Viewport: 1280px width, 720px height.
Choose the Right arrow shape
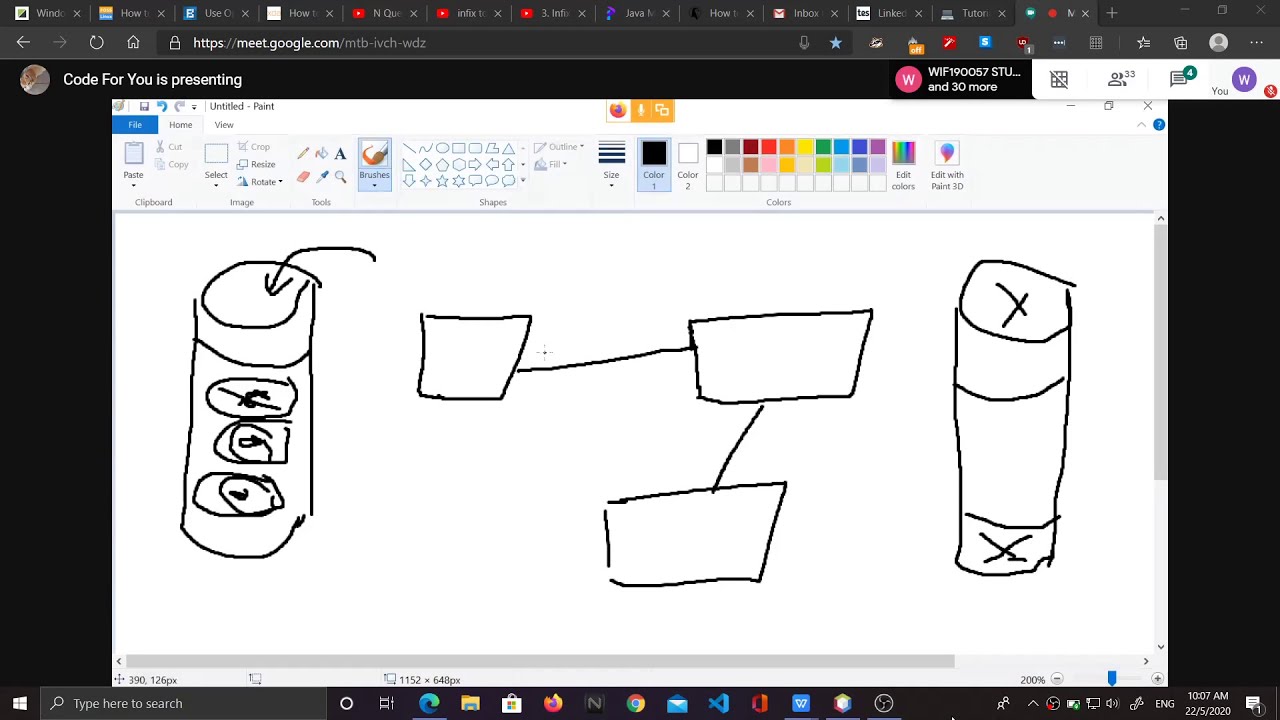475,164
